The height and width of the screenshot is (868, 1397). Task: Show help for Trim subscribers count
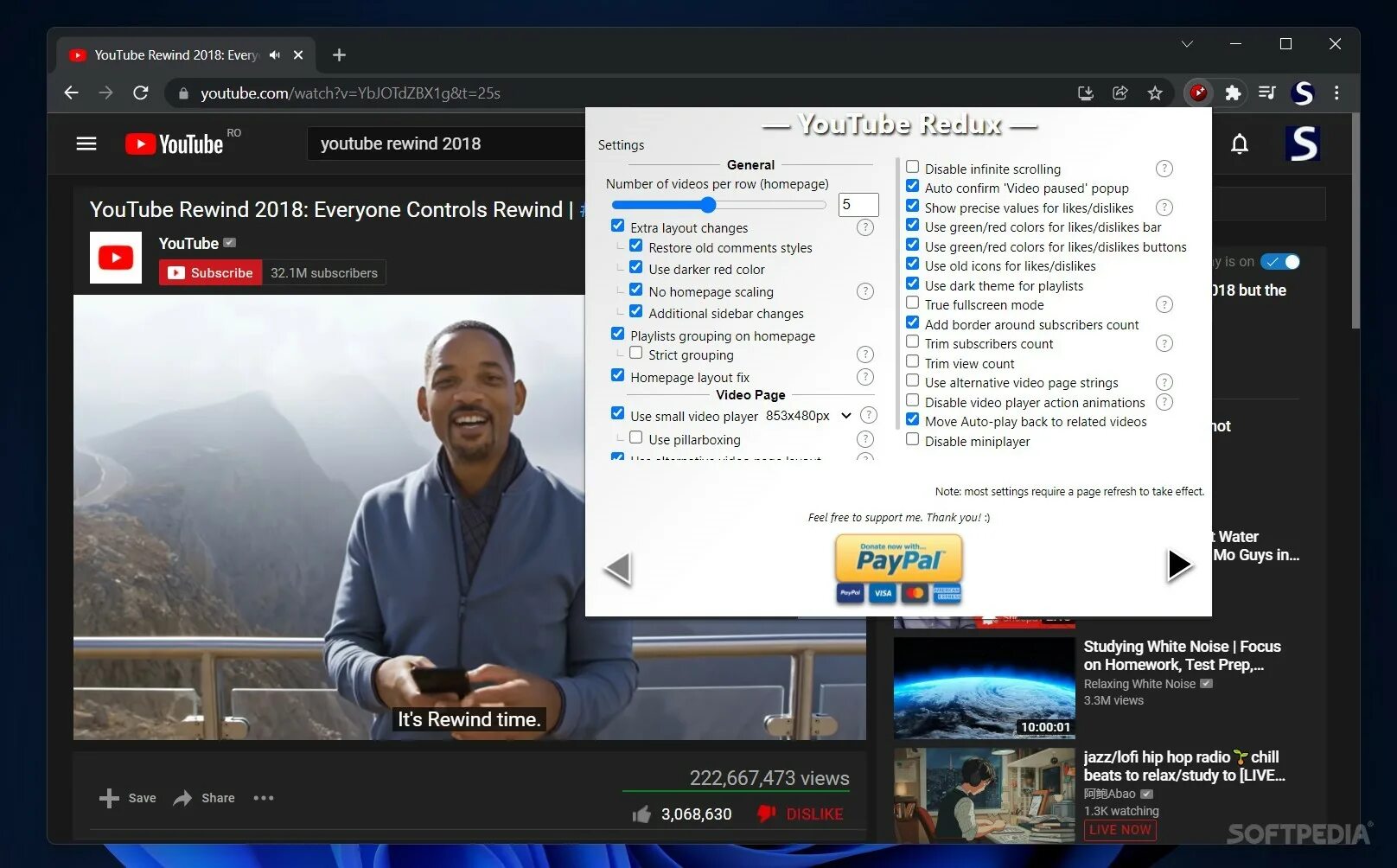pyautogui.click(x=1164, y=343)
